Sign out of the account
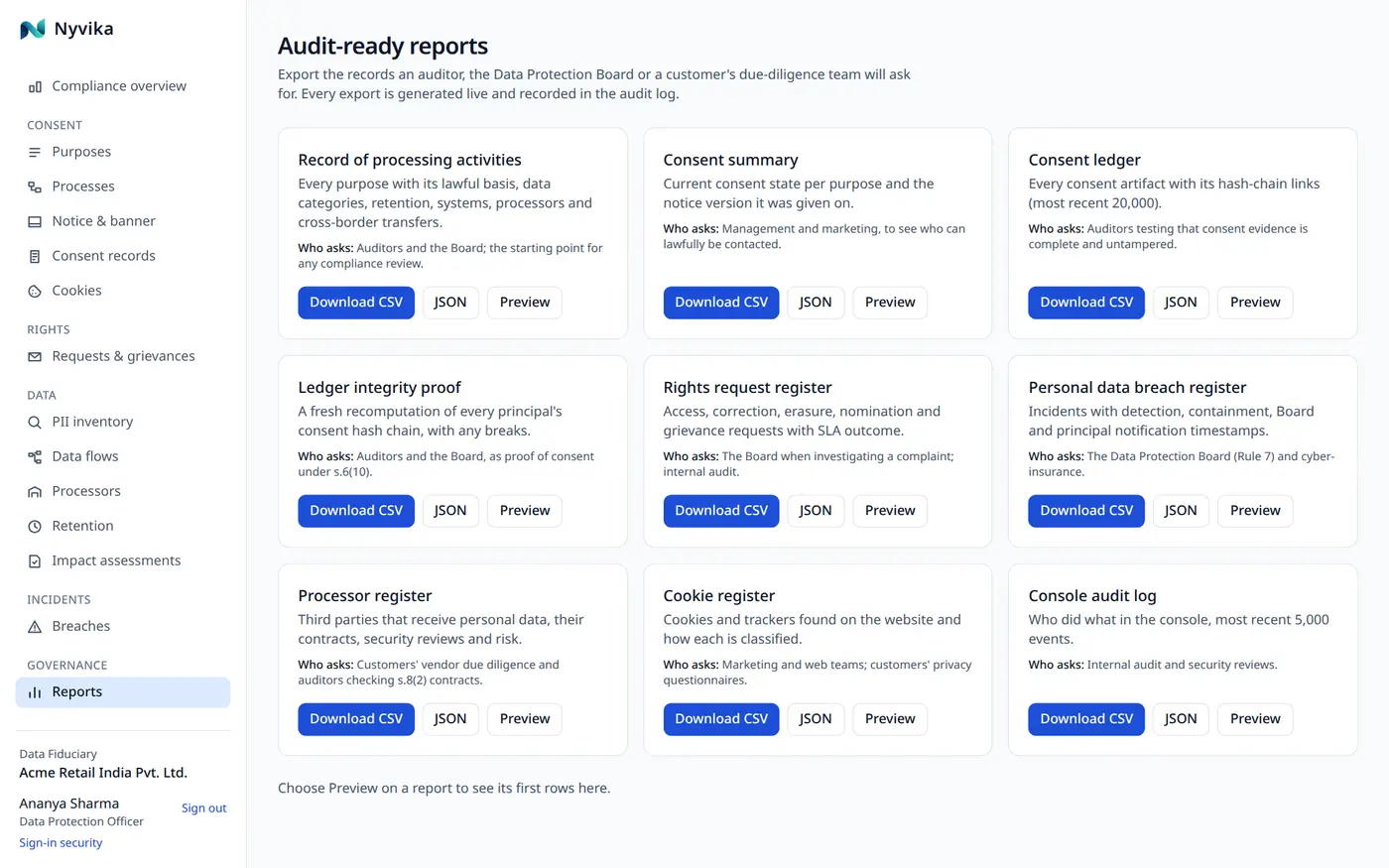Screen dimensions: 1389x868 204,808
